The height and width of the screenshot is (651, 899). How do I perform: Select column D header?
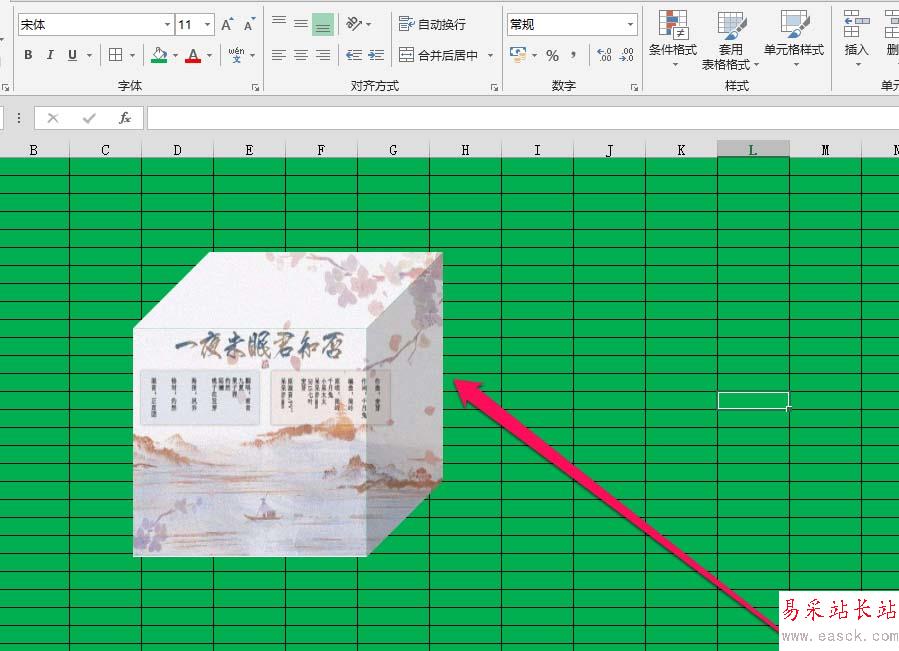tap(177, 150)
